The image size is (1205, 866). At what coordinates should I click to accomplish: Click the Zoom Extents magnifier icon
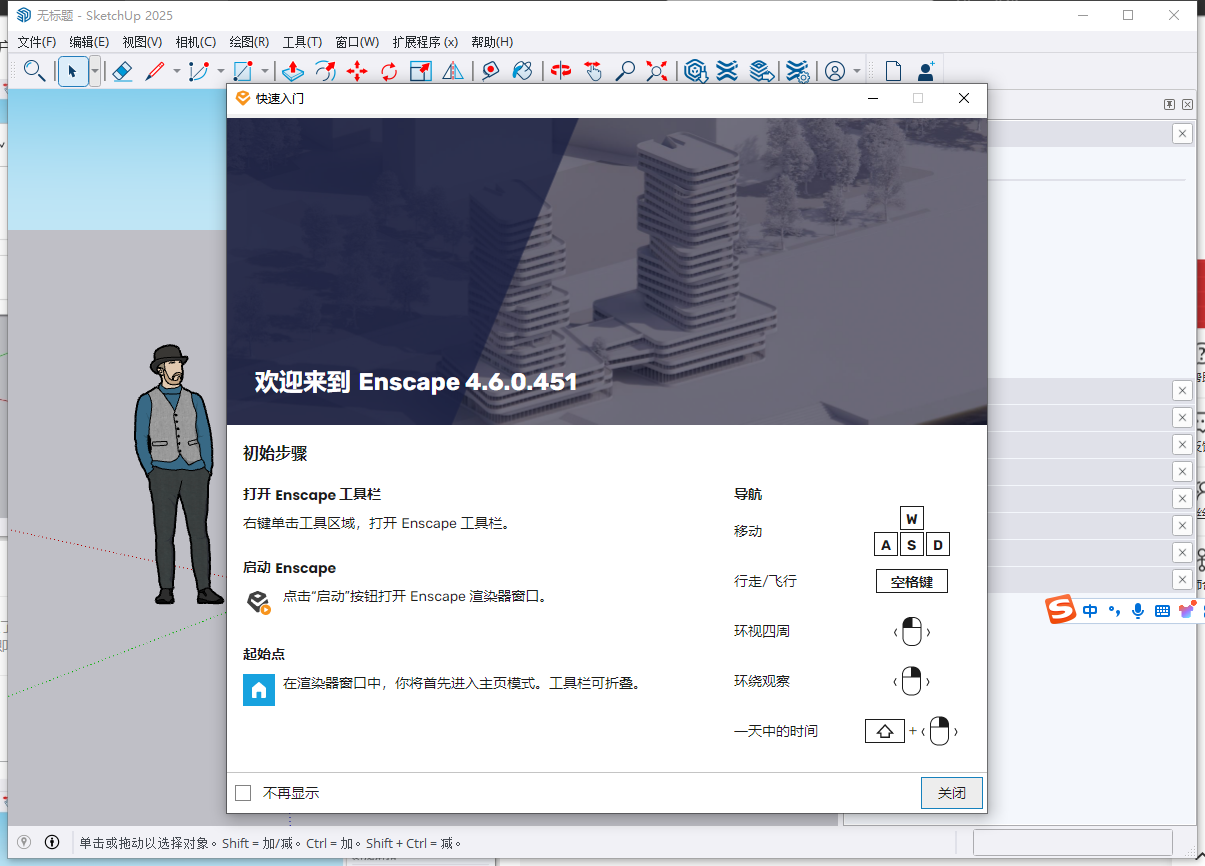656,71
